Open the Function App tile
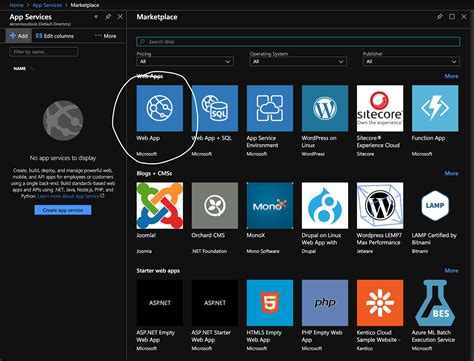Screen dimensions: 474x361 click(435, 108)
